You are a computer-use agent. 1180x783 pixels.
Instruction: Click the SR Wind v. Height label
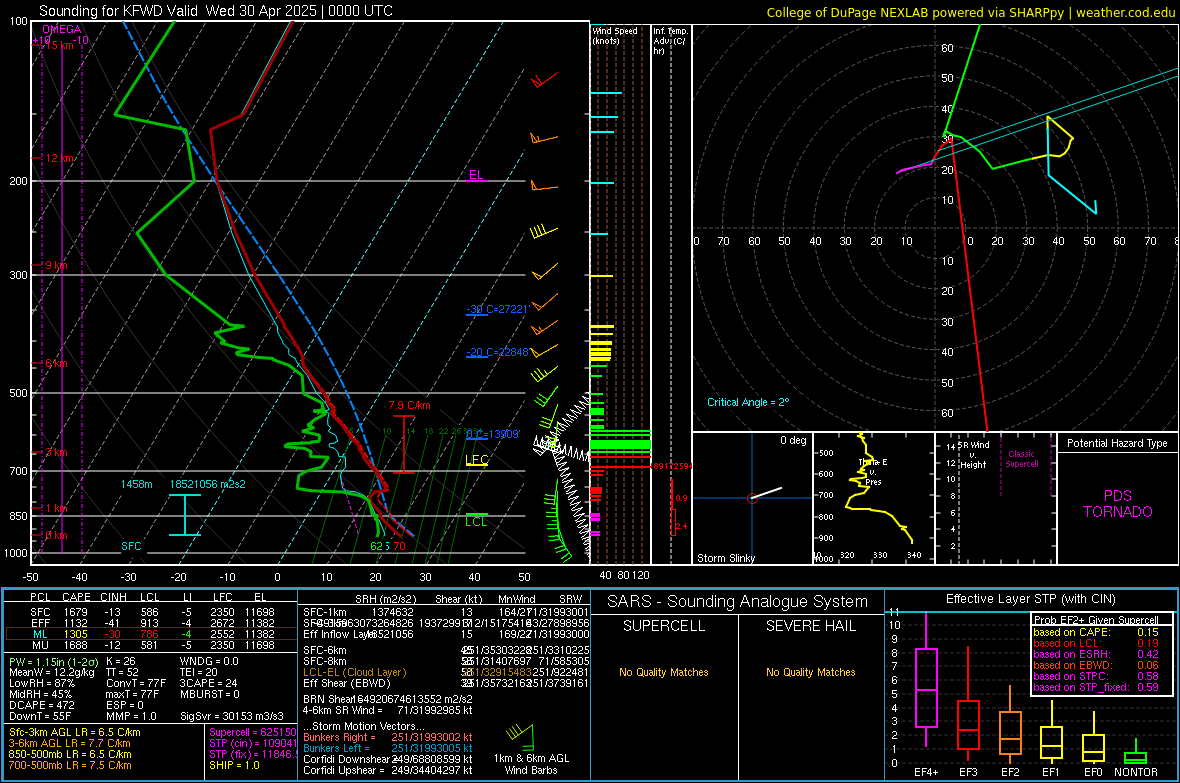click(x=974, y=455)
